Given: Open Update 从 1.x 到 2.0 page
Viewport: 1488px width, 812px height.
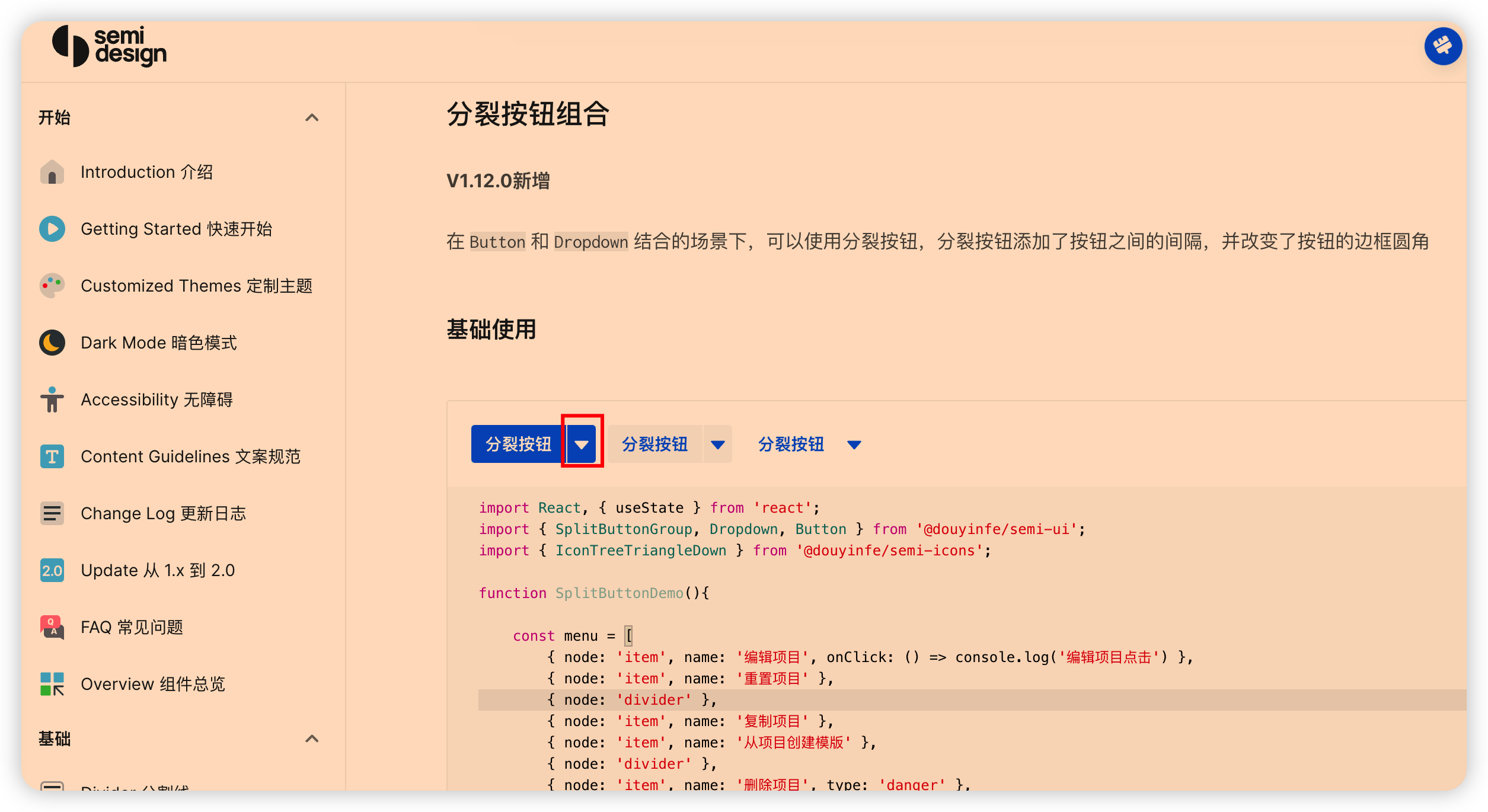Looking at the screenshot, I should (158, 570).
